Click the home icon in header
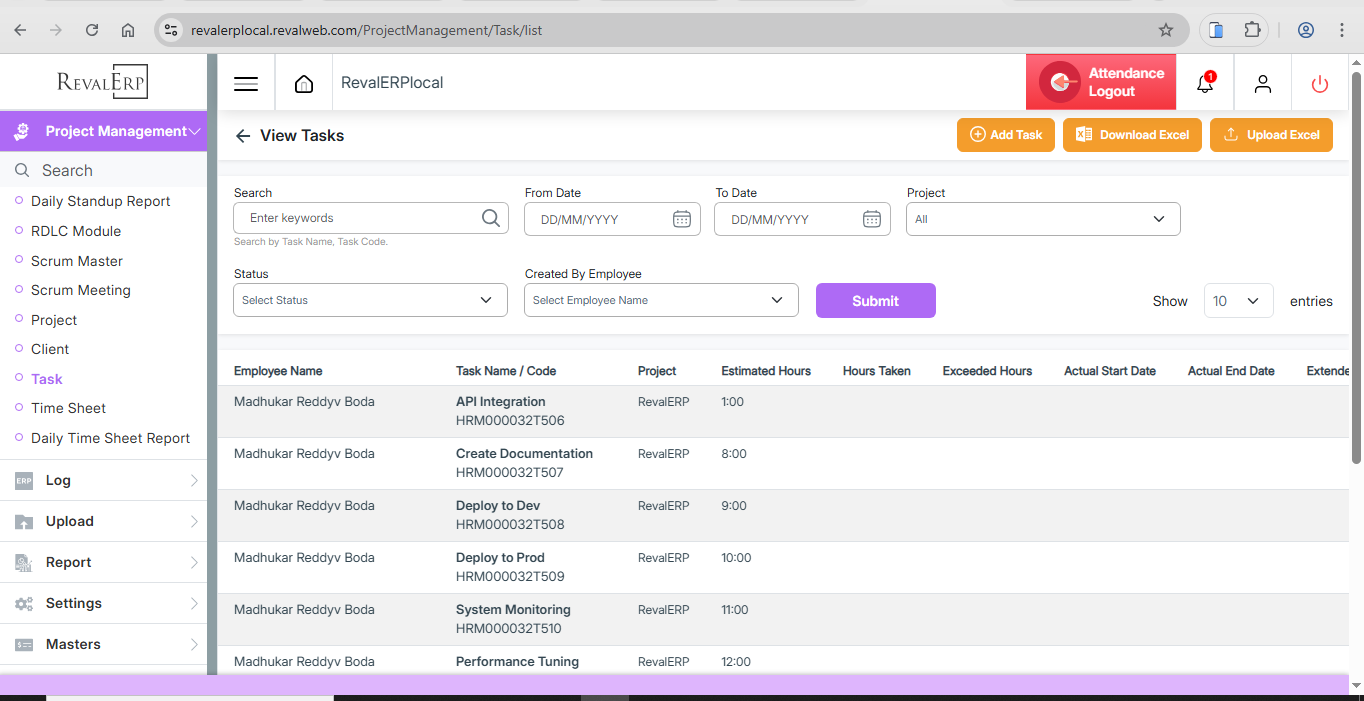 click(x=304, y=84)
